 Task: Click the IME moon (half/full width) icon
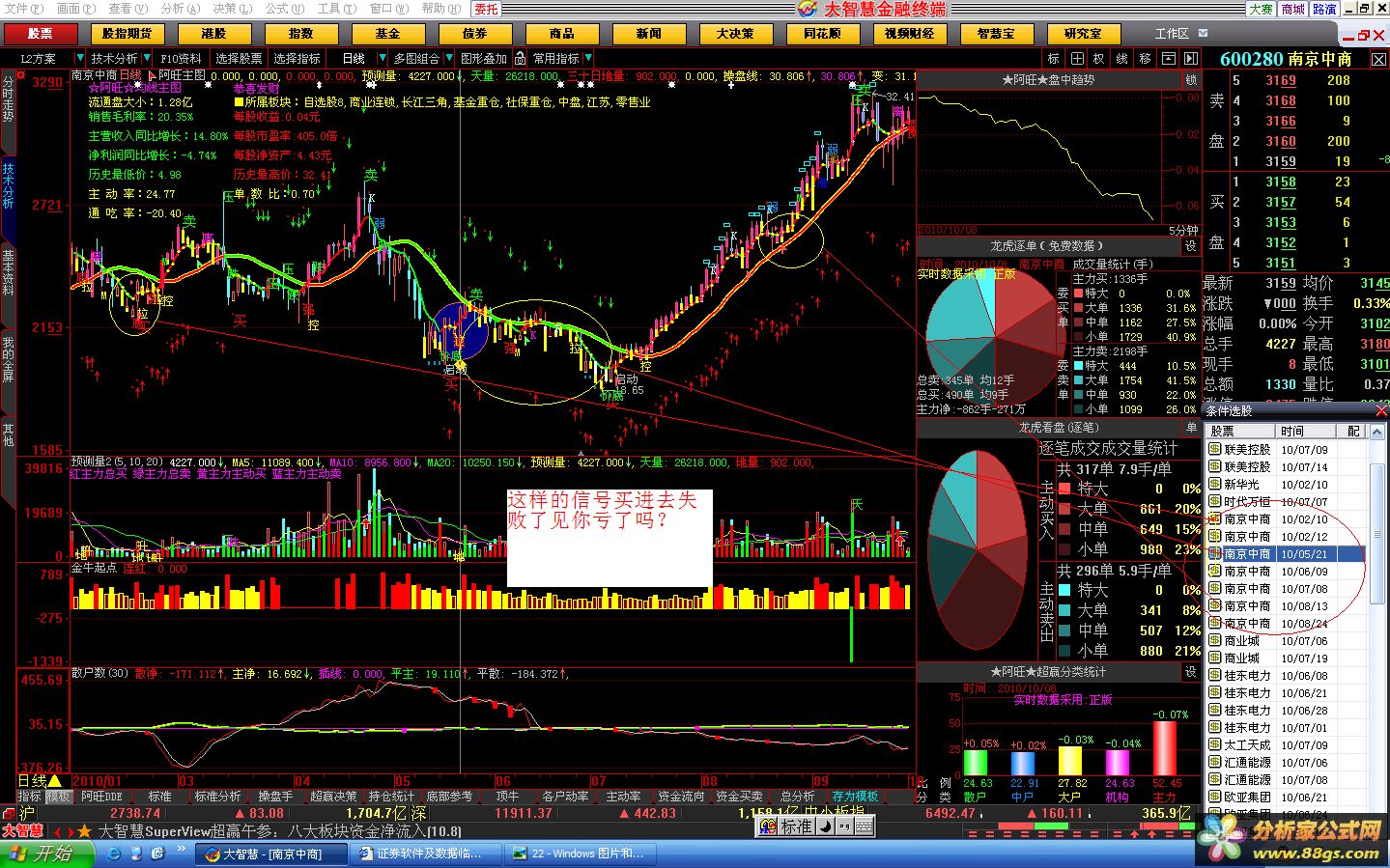[826, 827]
